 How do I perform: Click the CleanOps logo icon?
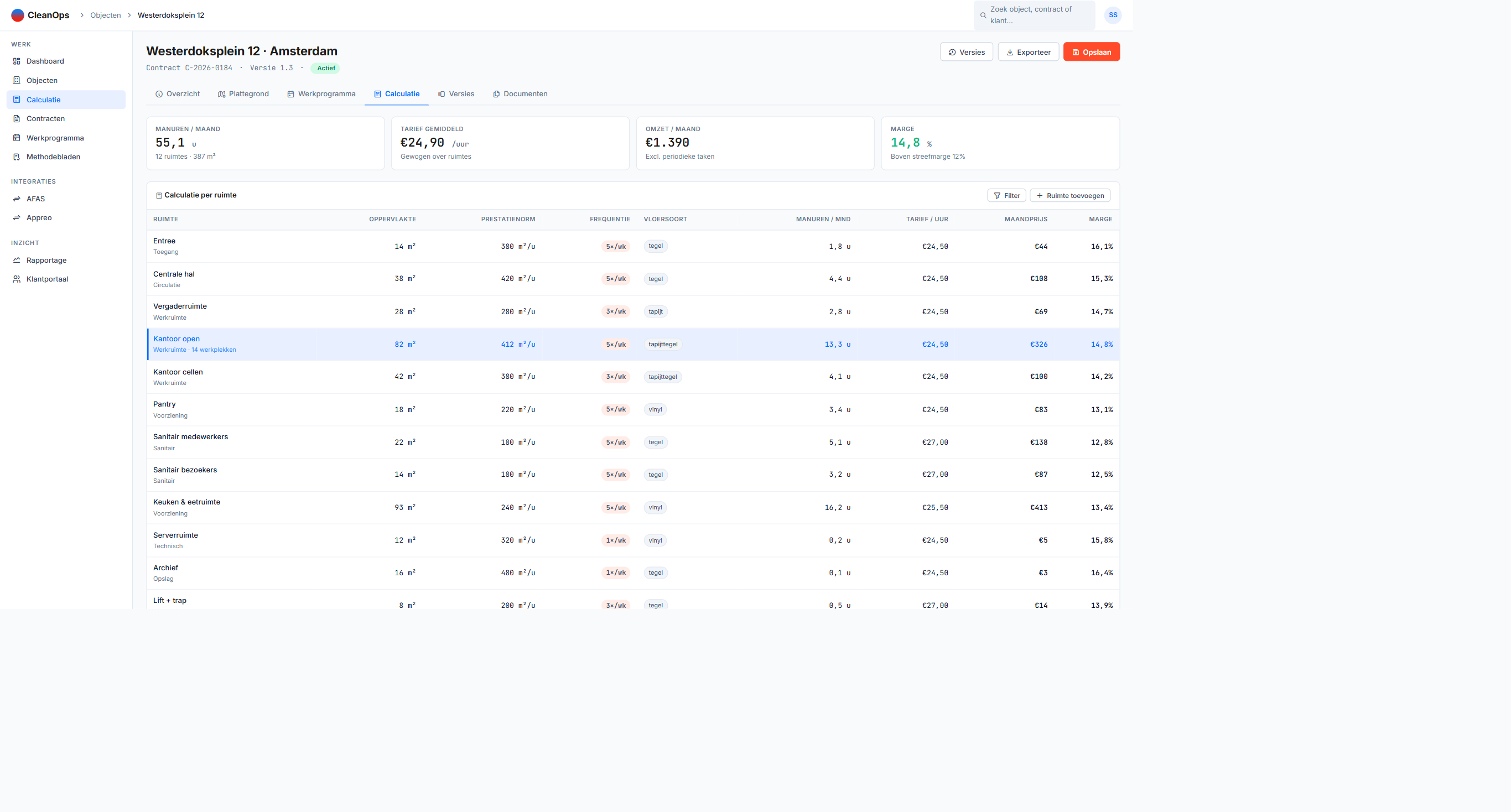click(x=18, y=15)
